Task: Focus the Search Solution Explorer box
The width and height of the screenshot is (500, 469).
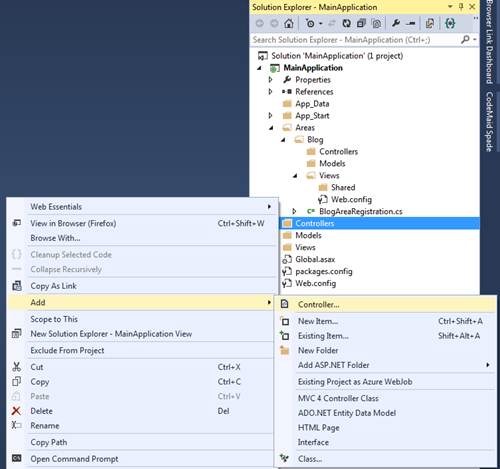Action: (x=355, y=40)
